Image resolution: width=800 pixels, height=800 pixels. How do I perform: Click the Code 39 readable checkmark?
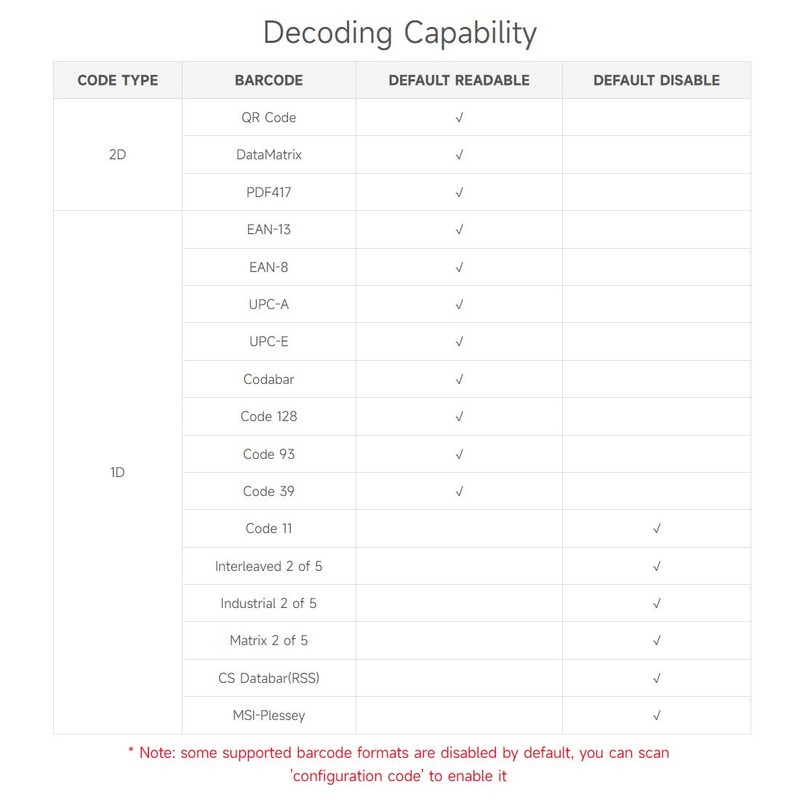(x=459, y=491)
